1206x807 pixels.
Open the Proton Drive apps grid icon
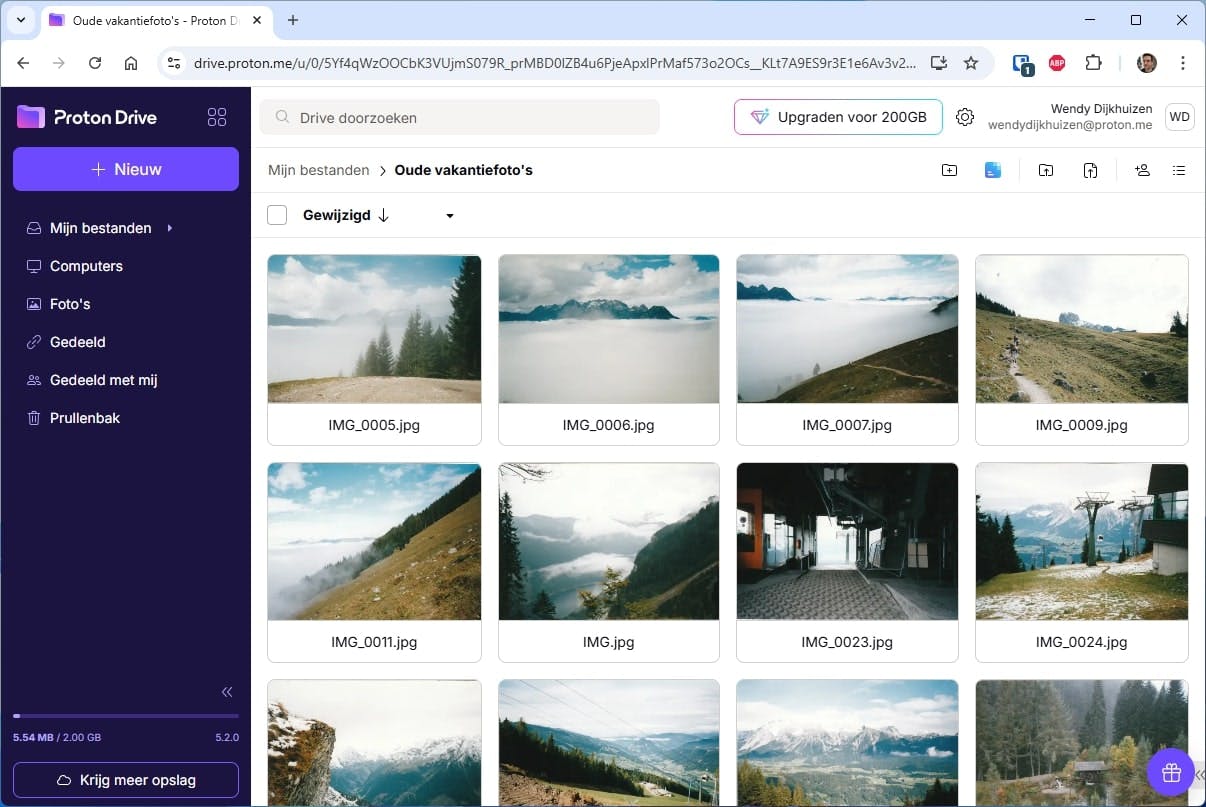point(217,116)
